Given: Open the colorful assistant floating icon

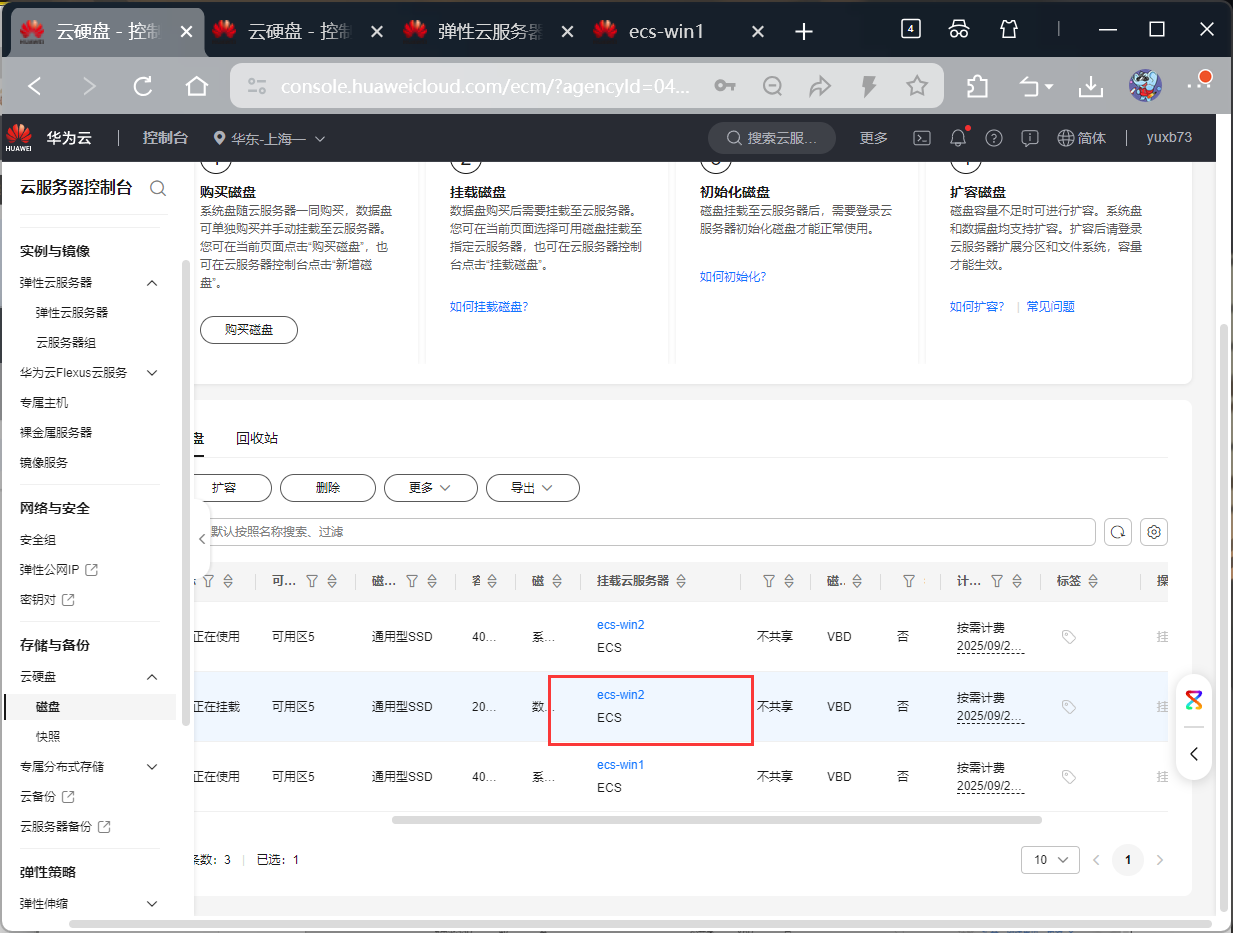Looking at the screenshot, I should (x=1194, y=700).
